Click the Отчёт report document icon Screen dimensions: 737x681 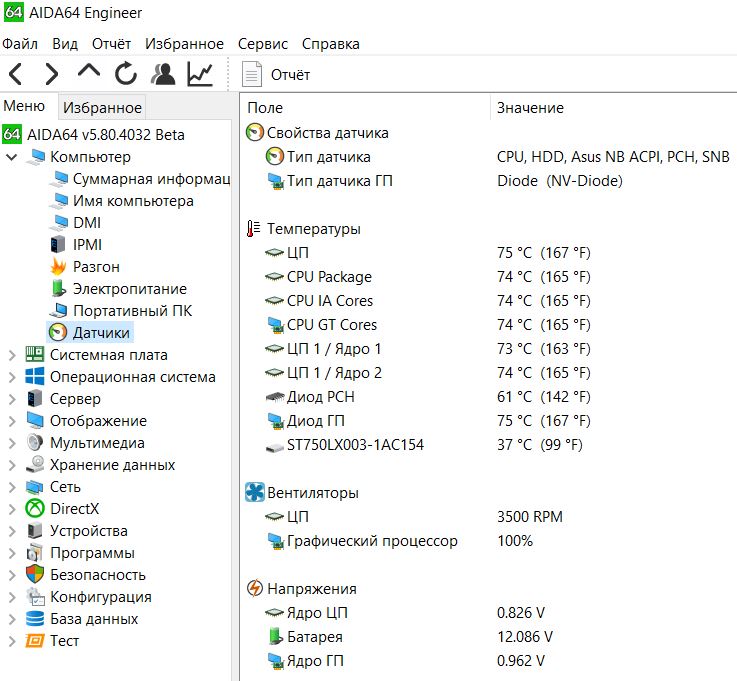coord(252,74)
